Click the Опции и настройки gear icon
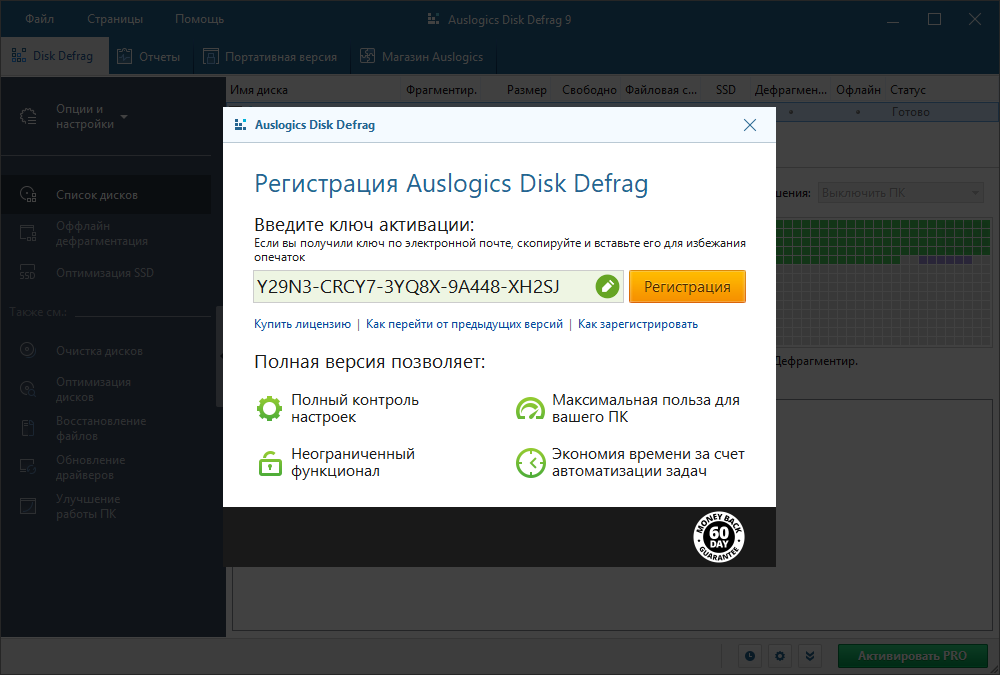The height and width of the screenshot is (675, 1000). 28,116
